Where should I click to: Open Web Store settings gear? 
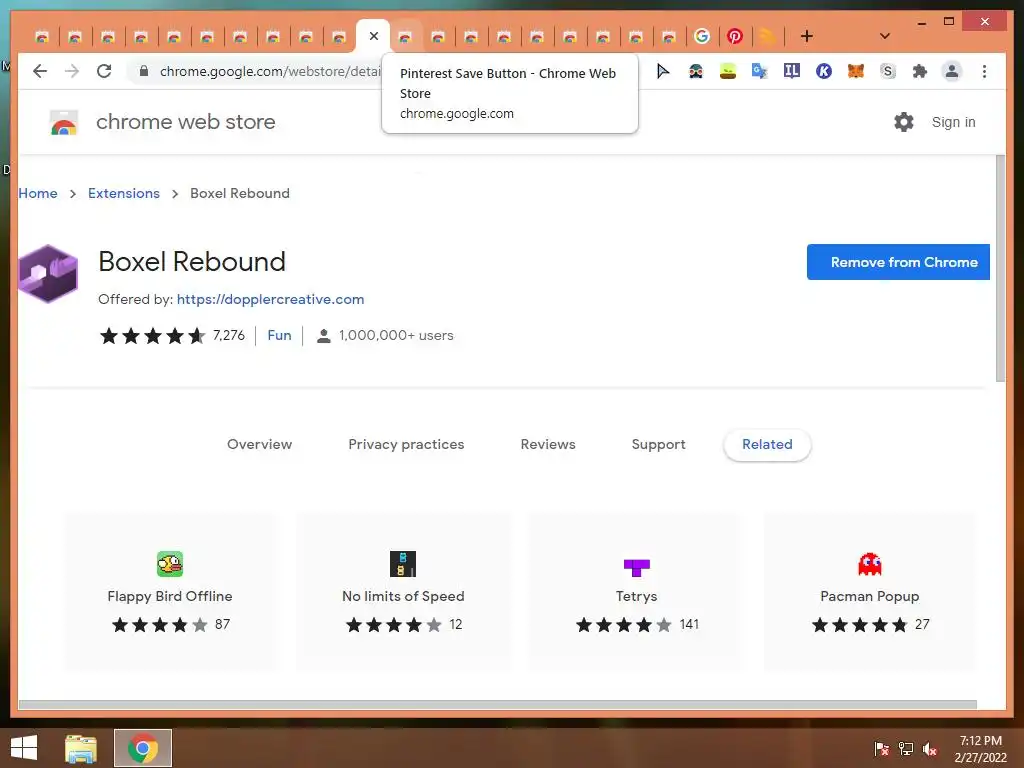click(903, 122)
